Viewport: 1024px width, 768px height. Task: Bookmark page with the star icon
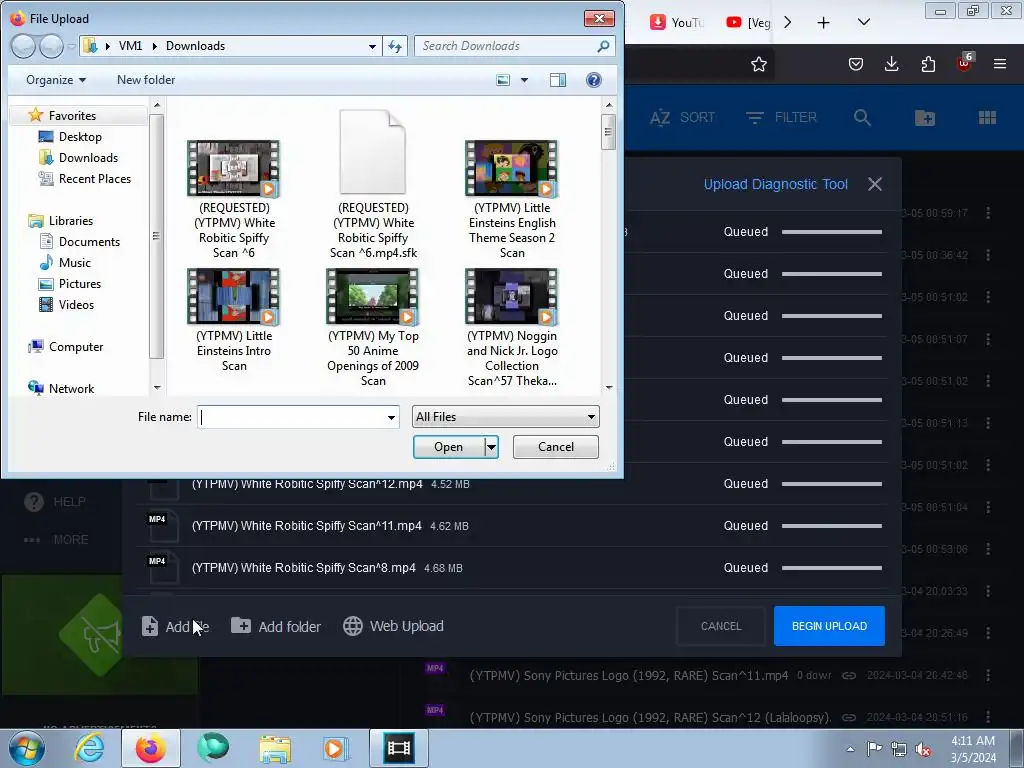point(758,64)
